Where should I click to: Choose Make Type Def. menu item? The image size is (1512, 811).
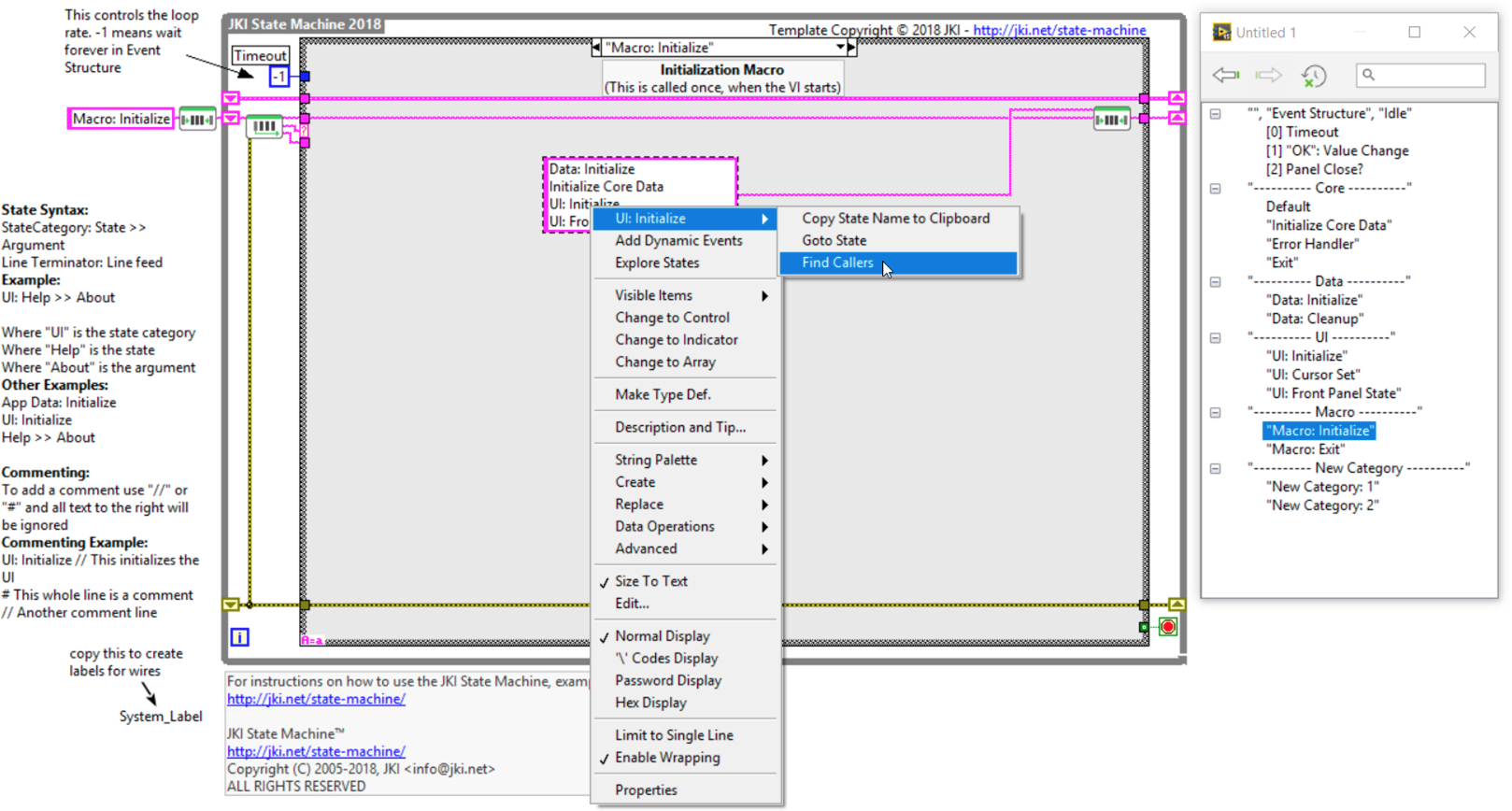coord(686,395)
